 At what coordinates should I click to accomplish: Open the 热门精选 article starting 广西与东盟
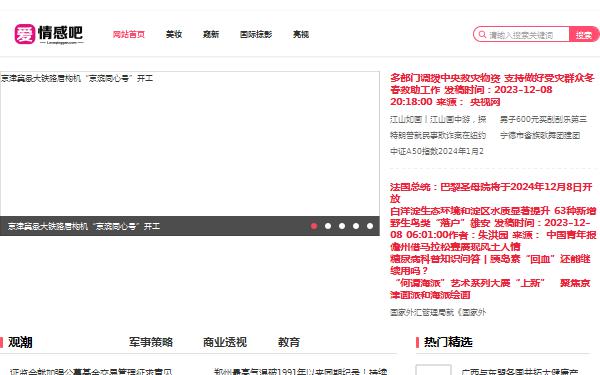pyautogui.click(x=520, y=372)
